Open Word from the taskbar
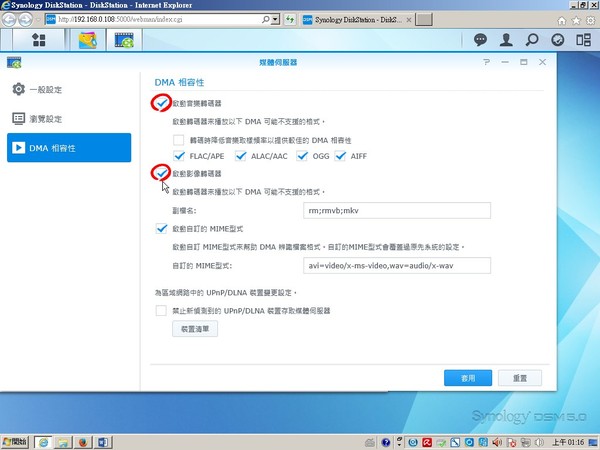The image size is (600, 450). click(x=103, y=442)
